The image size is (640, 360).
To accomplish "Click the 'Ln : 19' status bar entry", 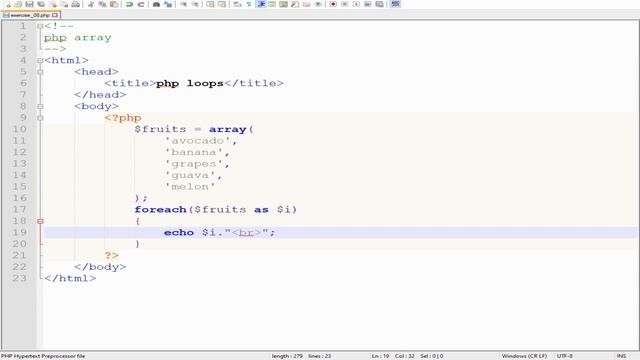I will point(380,356).
